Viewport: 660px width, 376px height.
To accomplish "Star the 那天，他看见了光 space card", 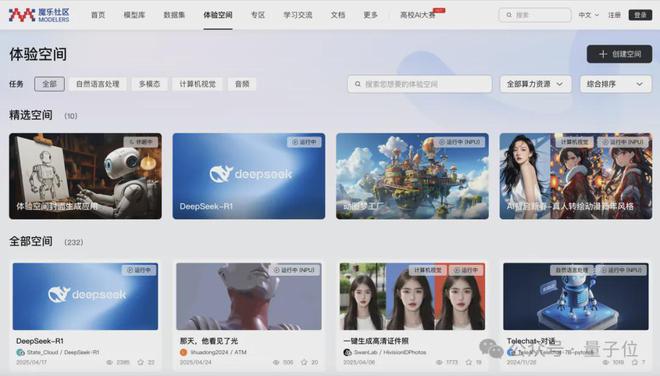I will tap(303, 362).
